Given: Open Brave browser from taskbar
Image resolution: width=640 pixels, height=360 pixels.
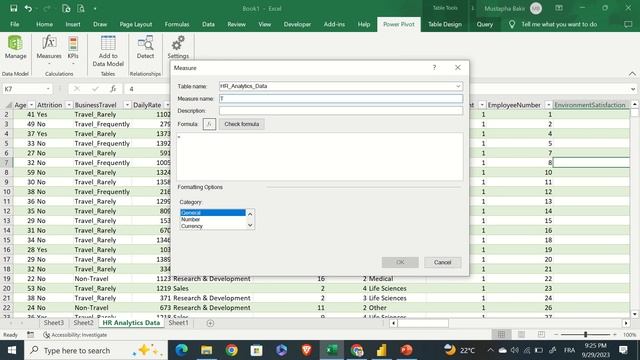Looking at the screenshot, I should pyautogui.click(x=307, y=350).
